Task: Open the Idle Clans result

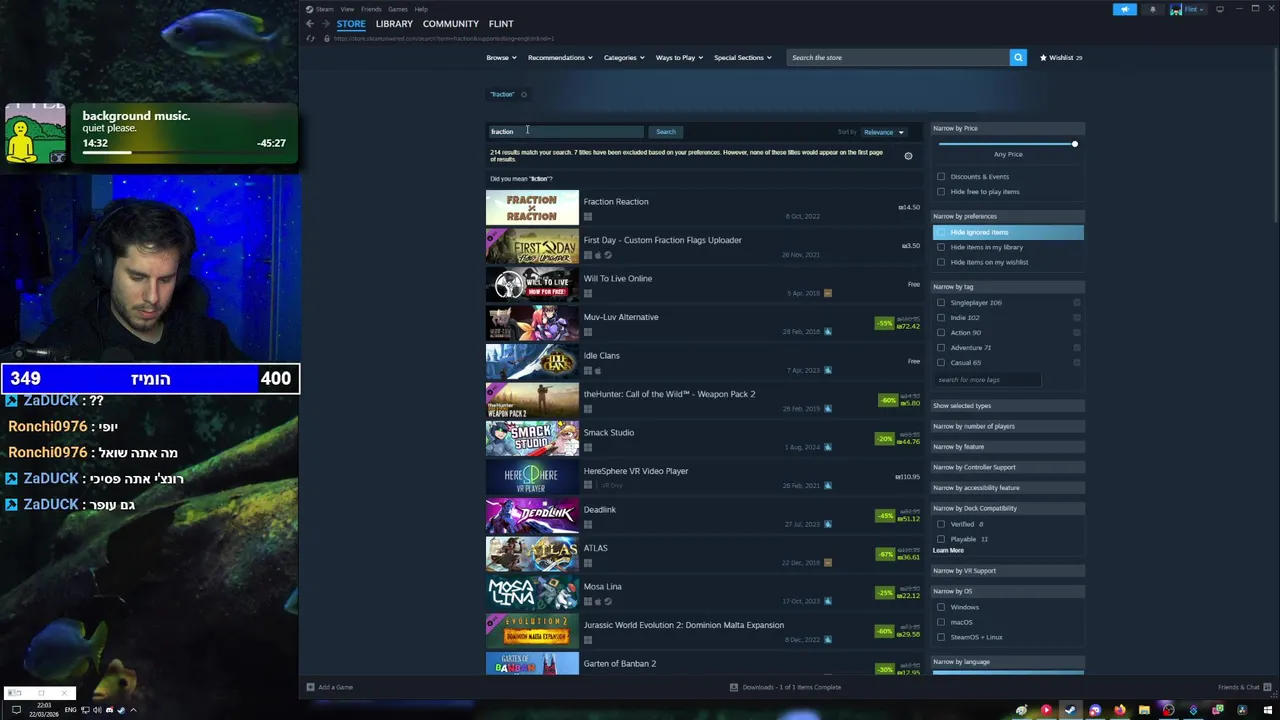Action: tap(705, 362)
